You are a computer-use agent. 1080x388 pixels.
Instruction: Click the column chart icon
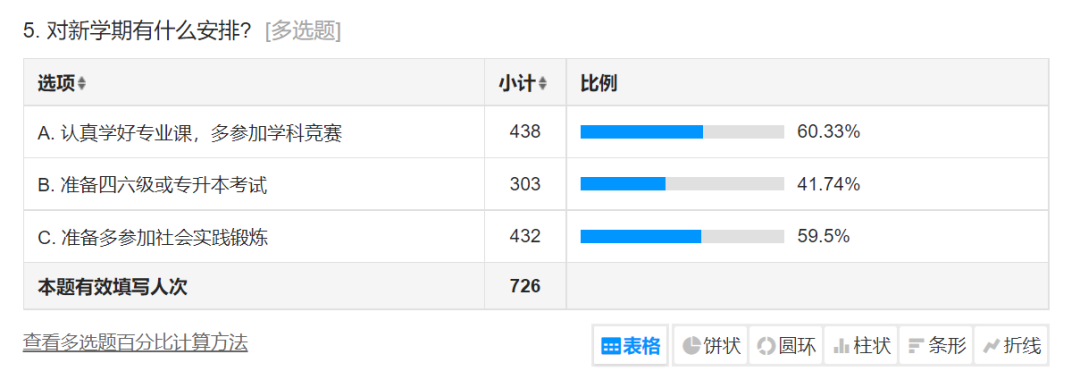click(841, 346)
